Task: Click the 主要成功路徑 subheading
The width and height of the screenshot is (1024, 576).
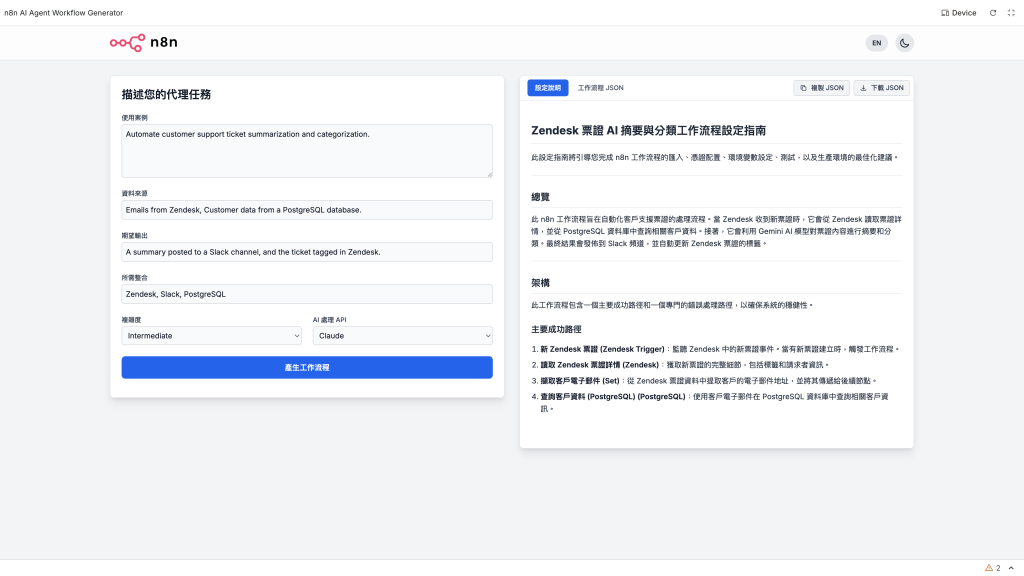Action: coord(556,330)
